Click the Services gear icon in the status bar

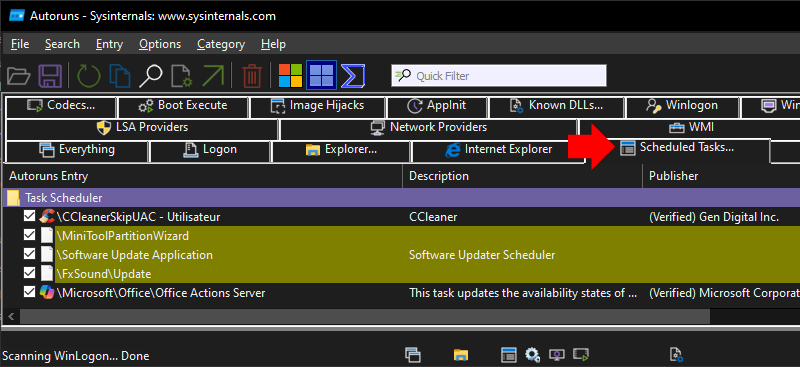point(532,354)
